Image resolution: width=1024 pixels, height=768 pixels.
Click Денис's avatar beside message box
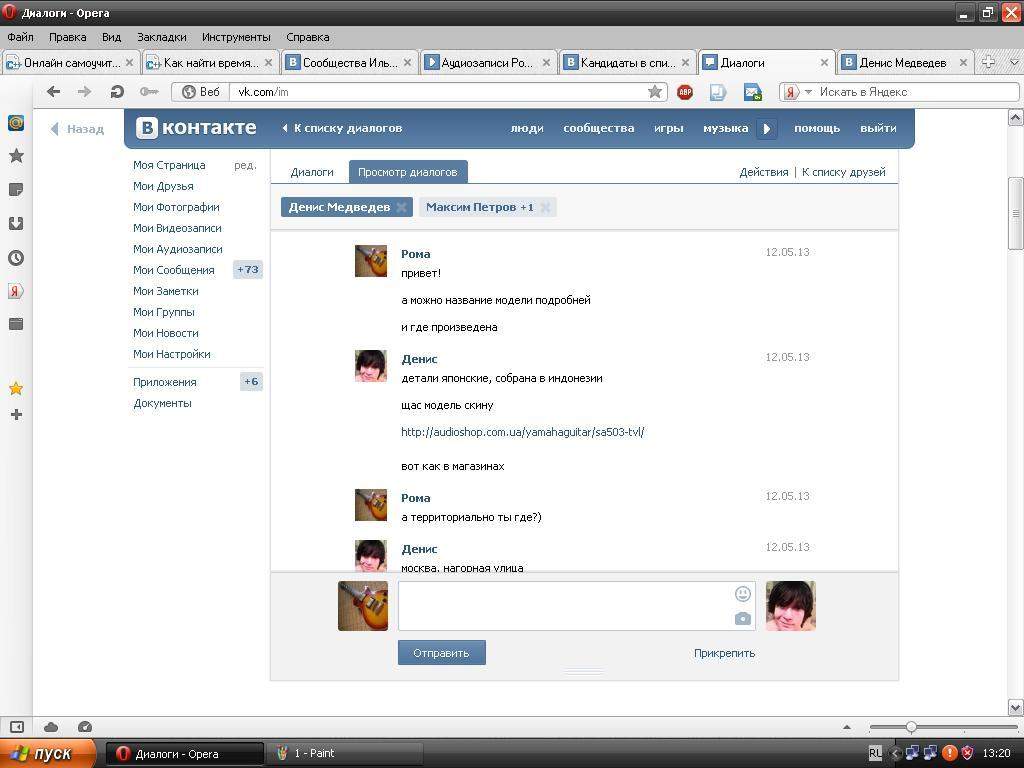(790, 606)
